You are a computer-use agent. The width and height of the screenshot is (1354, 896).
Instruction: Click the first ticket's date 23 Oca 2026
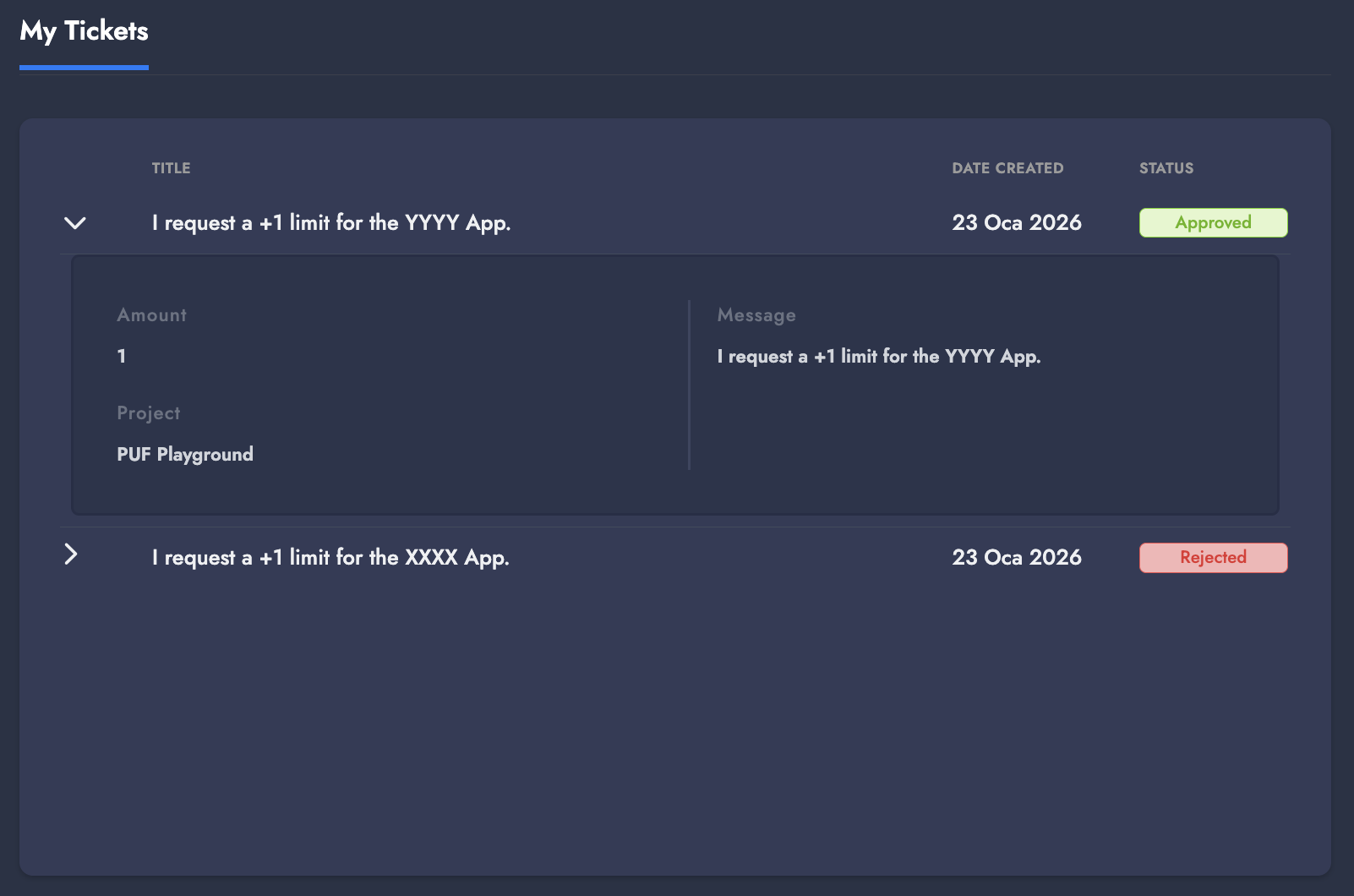1017,223
